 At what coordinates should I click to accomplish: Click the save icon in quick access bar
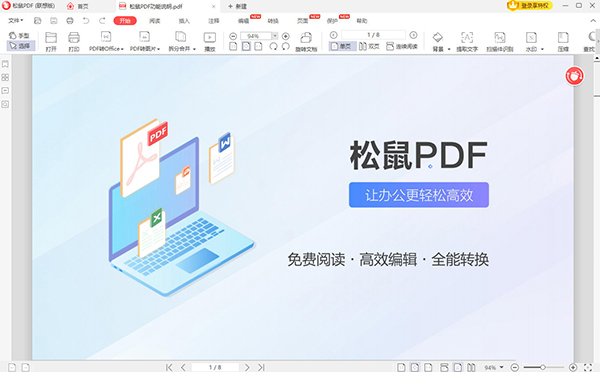pyautogui.click(x=54, y=21)
